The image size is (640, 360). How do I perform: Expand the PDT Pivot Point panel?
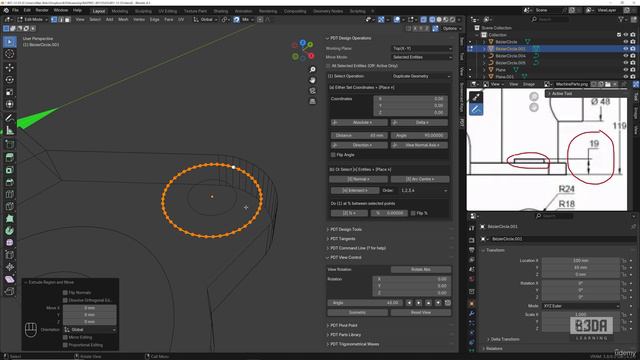(x=343, y=325)
